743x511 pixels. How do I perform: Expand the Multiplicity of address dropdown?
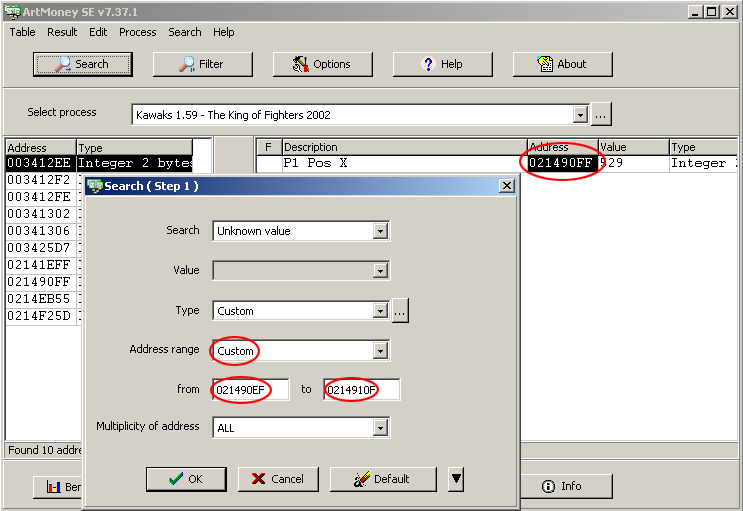click(380, 428)
